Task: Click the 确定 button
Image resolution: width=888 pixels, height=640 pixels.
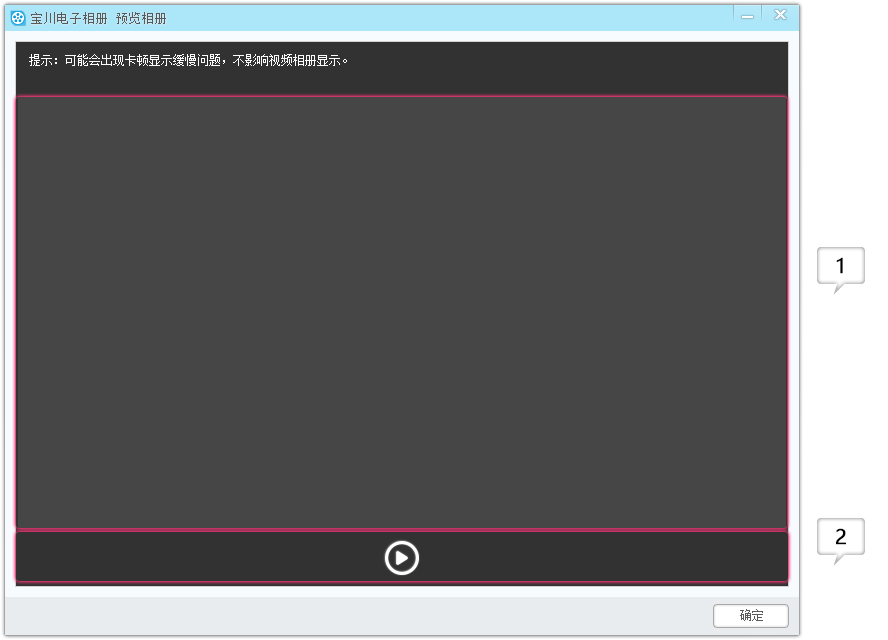Action: pos(750,616)
